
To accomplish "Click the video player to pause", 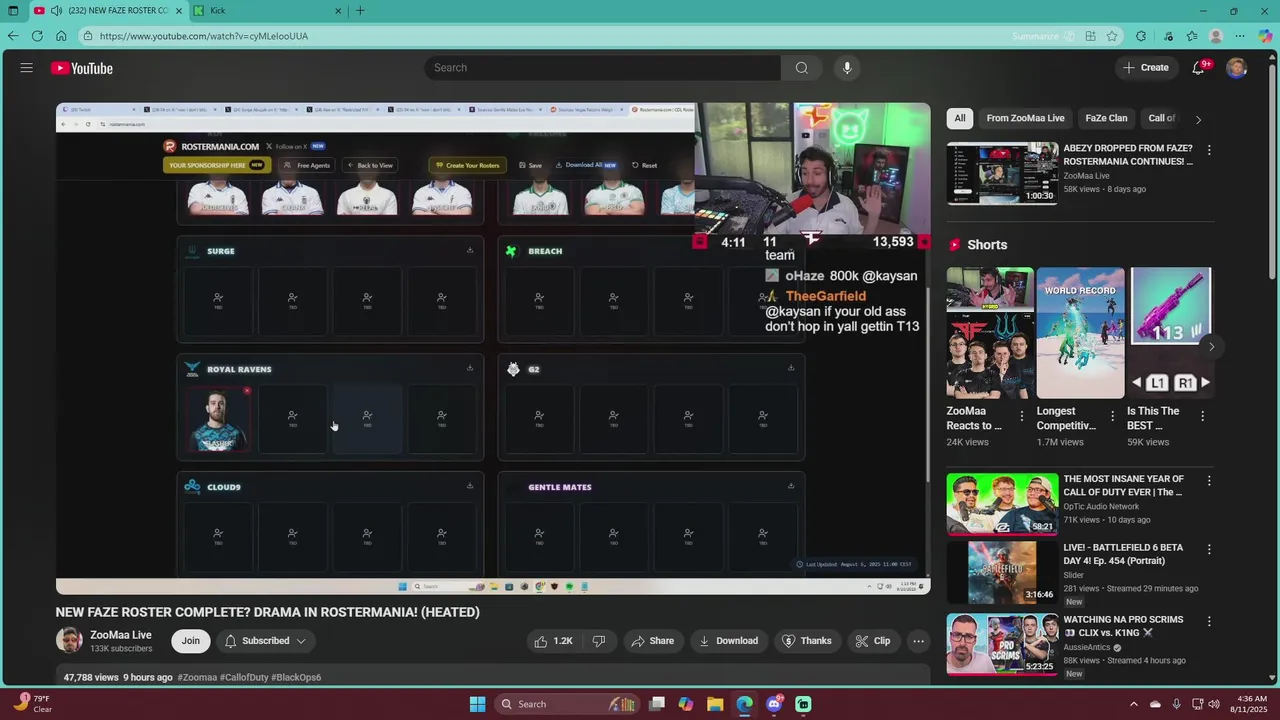I will click(x=493, y=348).
